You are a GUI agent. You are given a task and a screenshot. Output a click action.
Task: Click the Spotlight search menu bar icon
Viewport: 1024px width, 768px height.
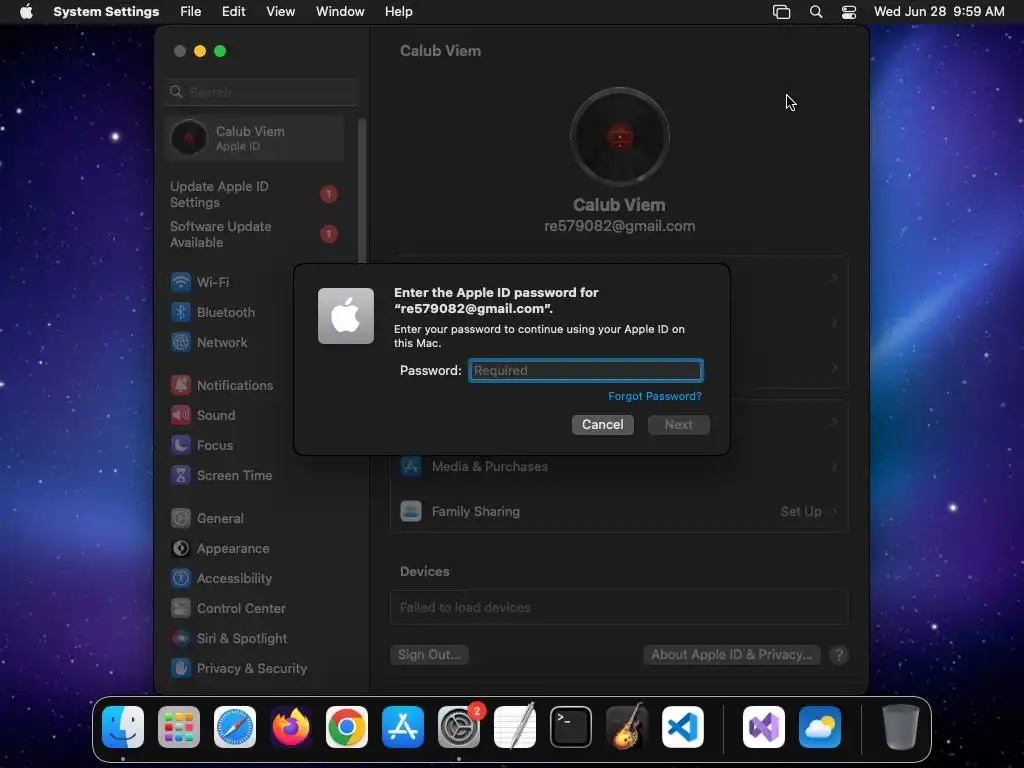(816, 12)
